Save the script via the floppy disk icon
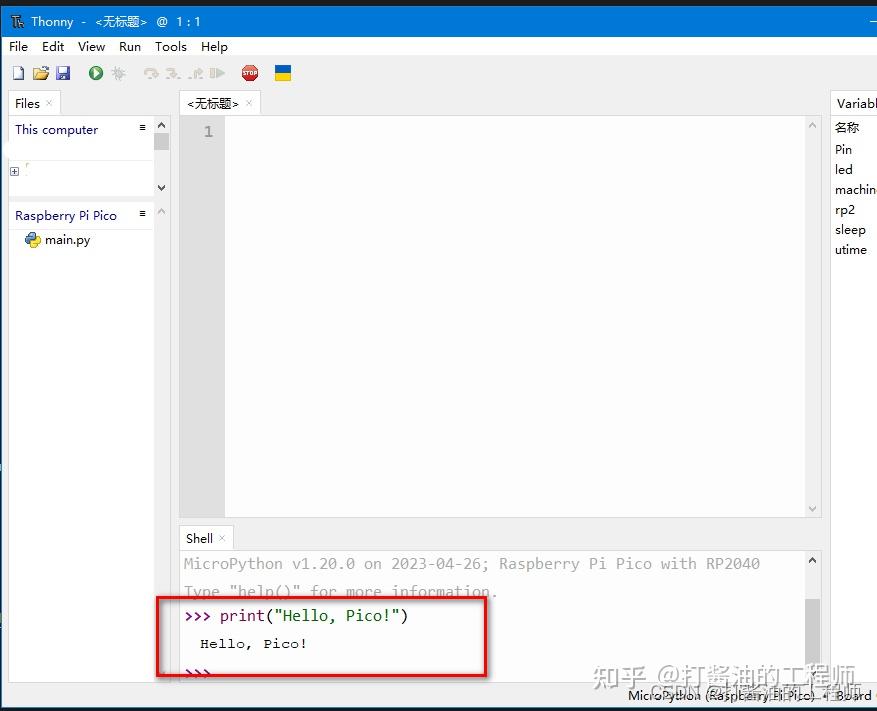Screen dimensions: 877x711 tap(63, 72)
